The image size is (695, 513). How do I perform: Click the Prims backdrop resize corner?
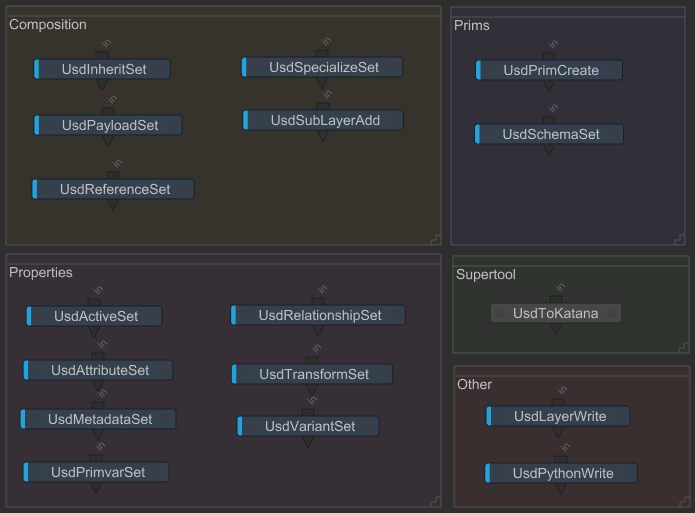click(x=680, y=238)
